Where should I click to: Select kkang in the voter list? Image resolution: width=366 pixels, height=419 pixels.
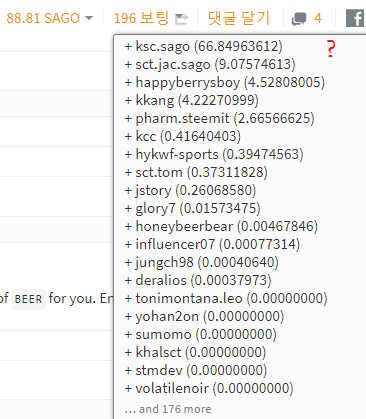click(192, 100)
